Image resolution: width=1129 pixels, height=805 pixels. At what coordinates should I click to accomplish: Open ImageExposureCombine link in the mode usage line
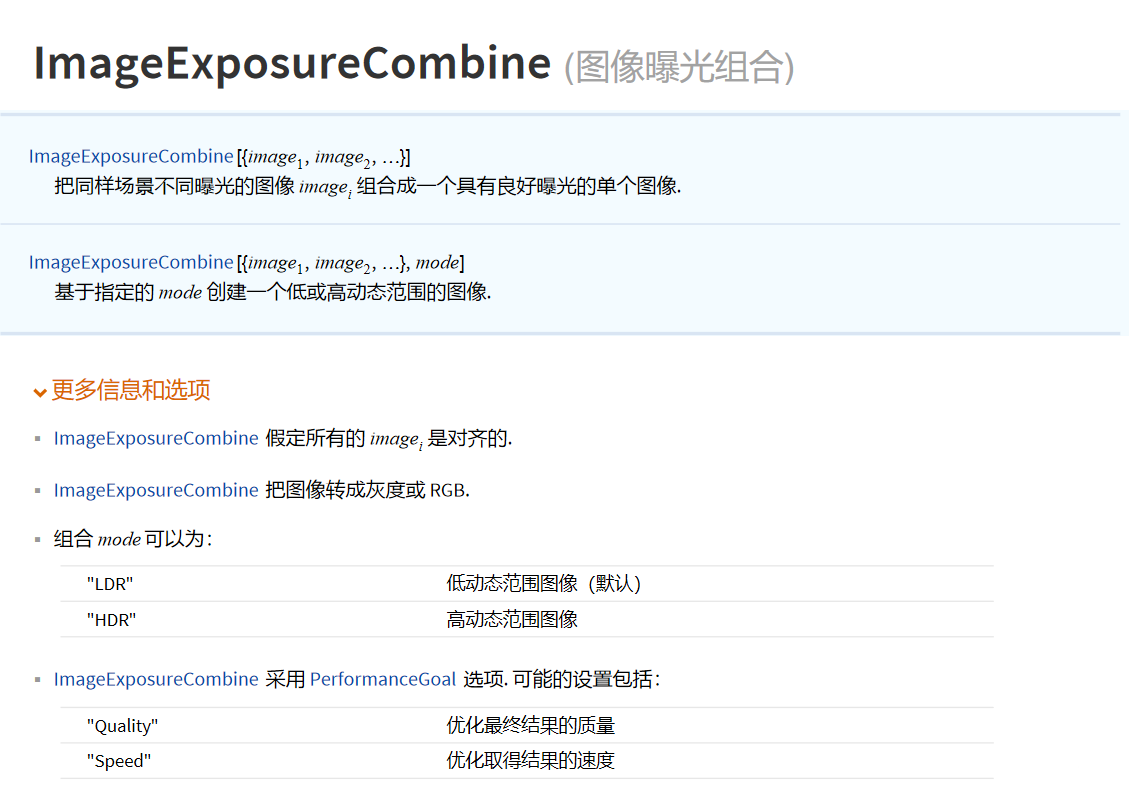131,263
